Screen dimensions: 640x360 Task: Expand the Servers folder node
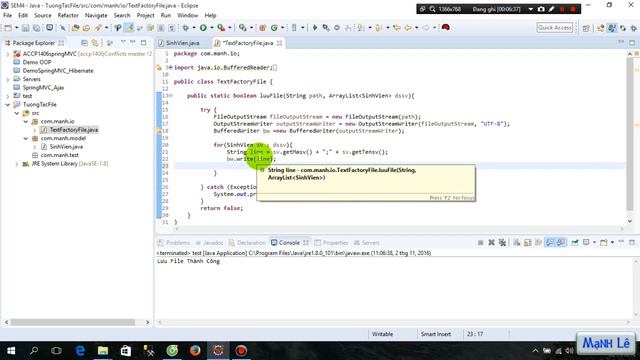(x=7, y=79)
